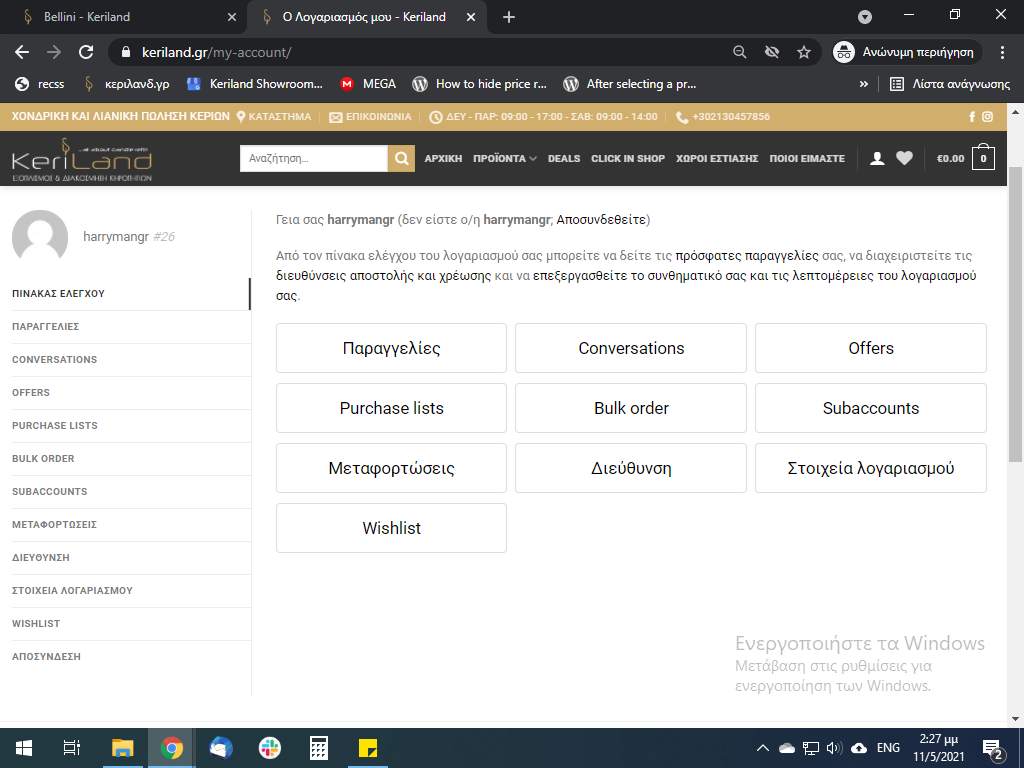The image size is (1024, 768).
Task: Open the Subaccounts dashboard tile
Action: 871,408
